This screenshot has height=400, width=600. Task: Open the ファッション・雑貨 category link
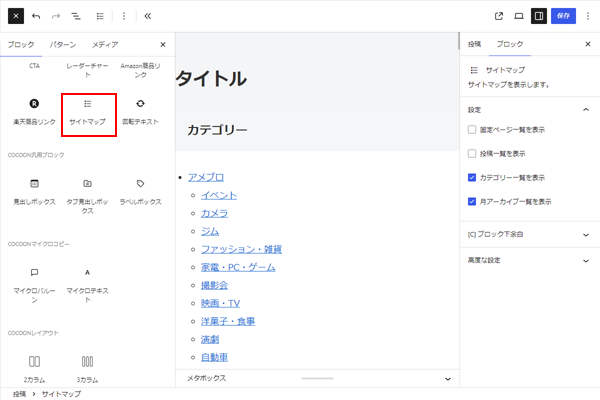click(x=241, y=249)
